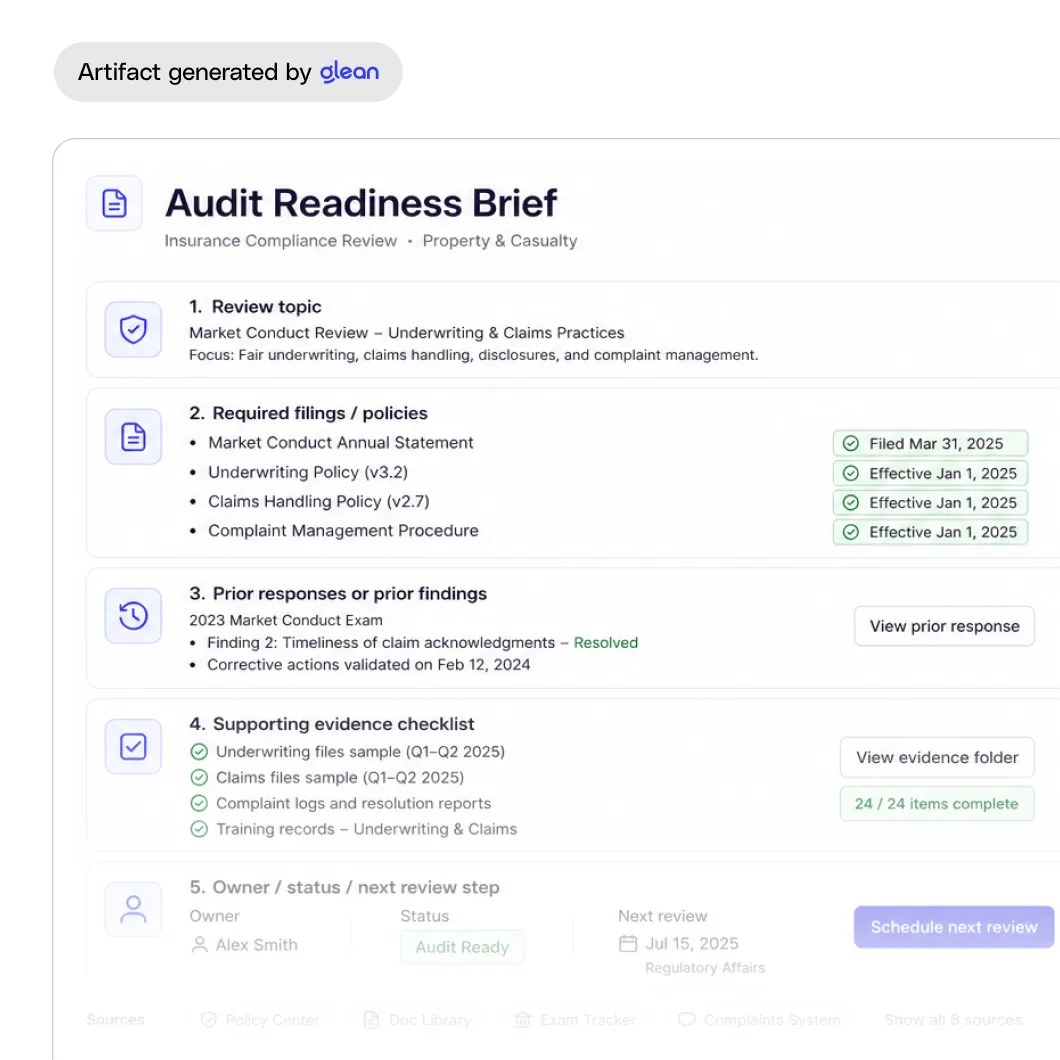Open View prior response
This screenshot has width=1060, height=1060.
click(944, 626)
